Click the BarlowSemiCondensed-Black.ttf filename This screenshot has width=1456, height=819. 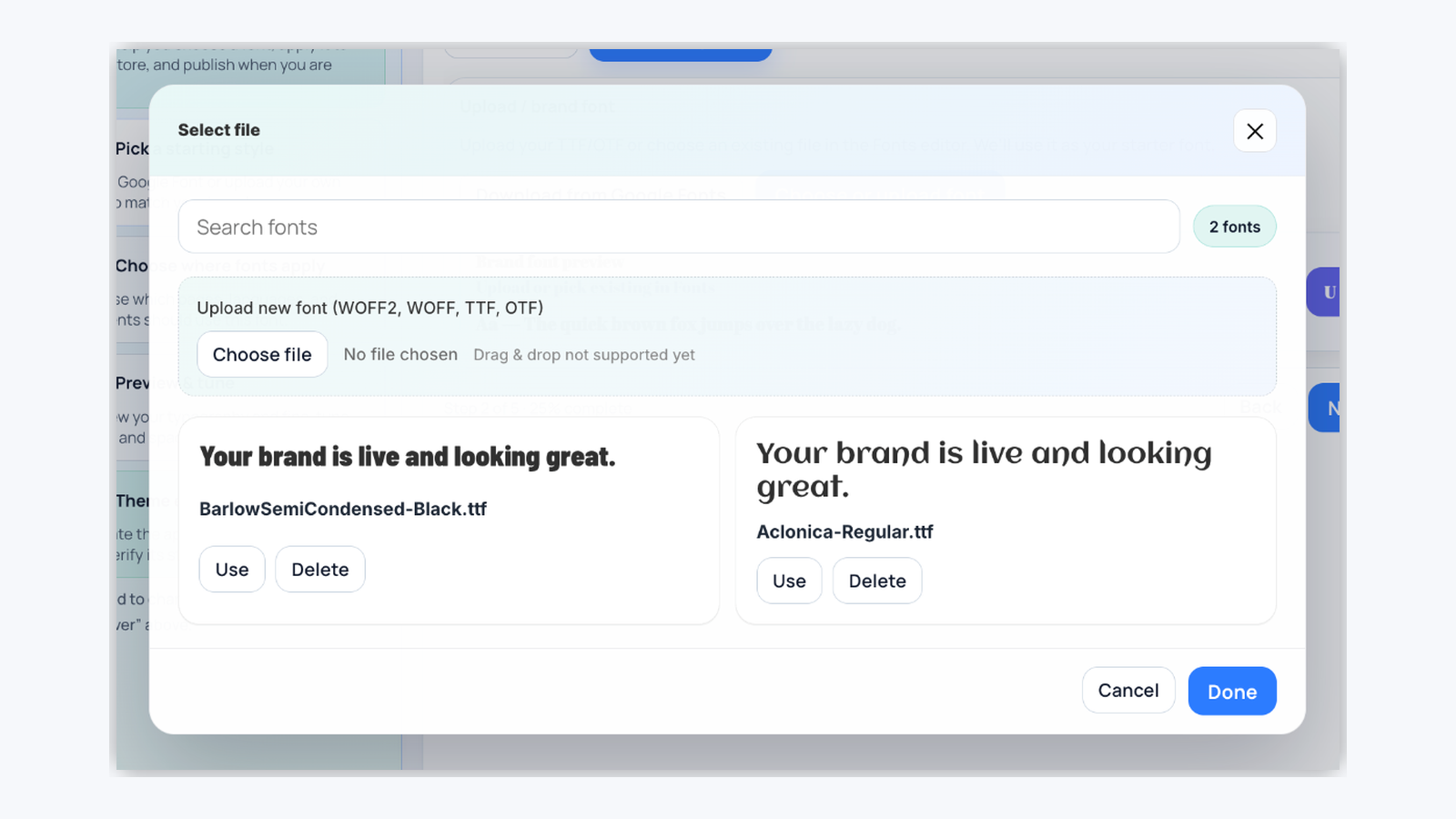pyautogui.click(x=343, y=509)
